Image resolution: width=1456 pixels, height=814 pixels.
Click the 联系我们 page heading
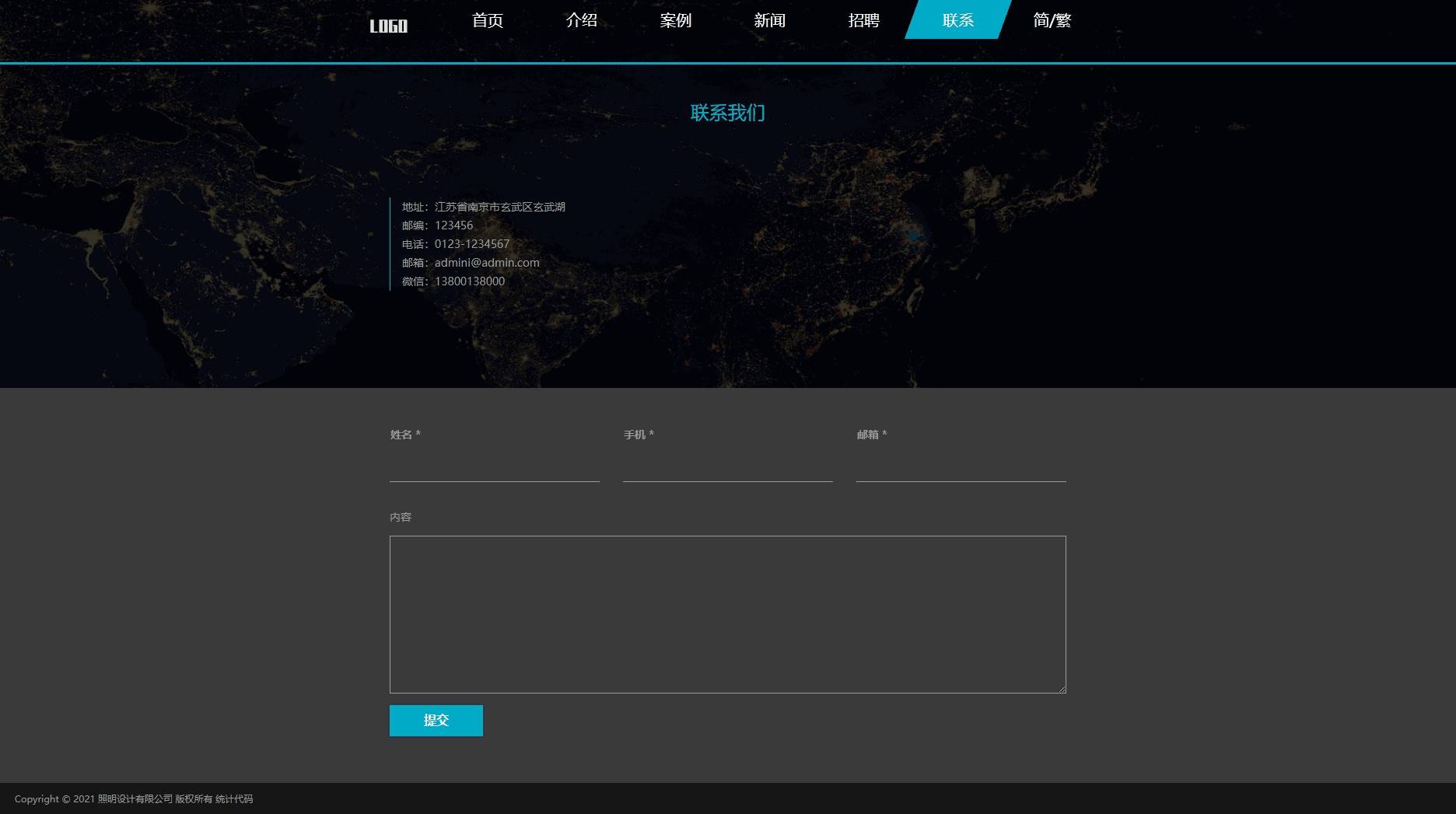point(727,114)
